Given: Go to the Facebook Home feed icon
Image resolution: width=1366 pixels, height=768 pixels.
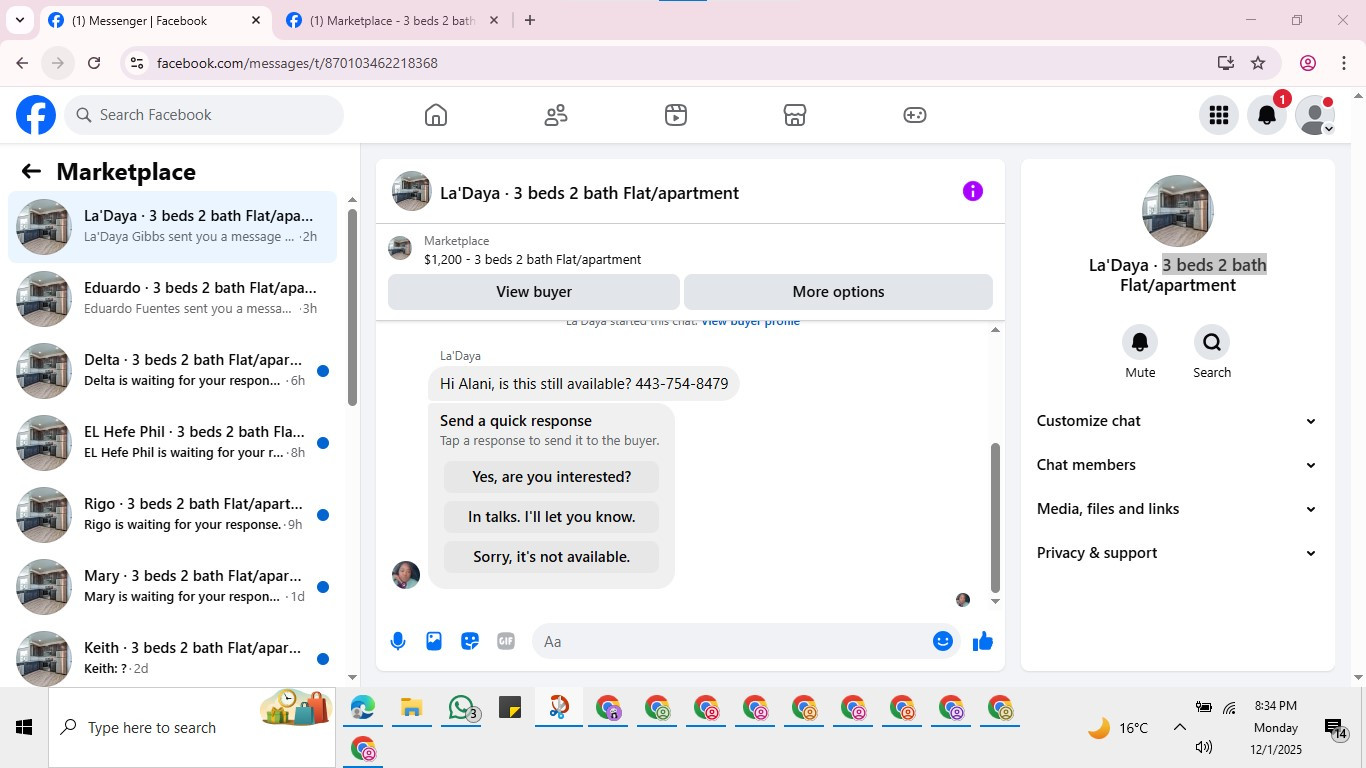Looking at the screenshot, I should [x=436, y=115].
